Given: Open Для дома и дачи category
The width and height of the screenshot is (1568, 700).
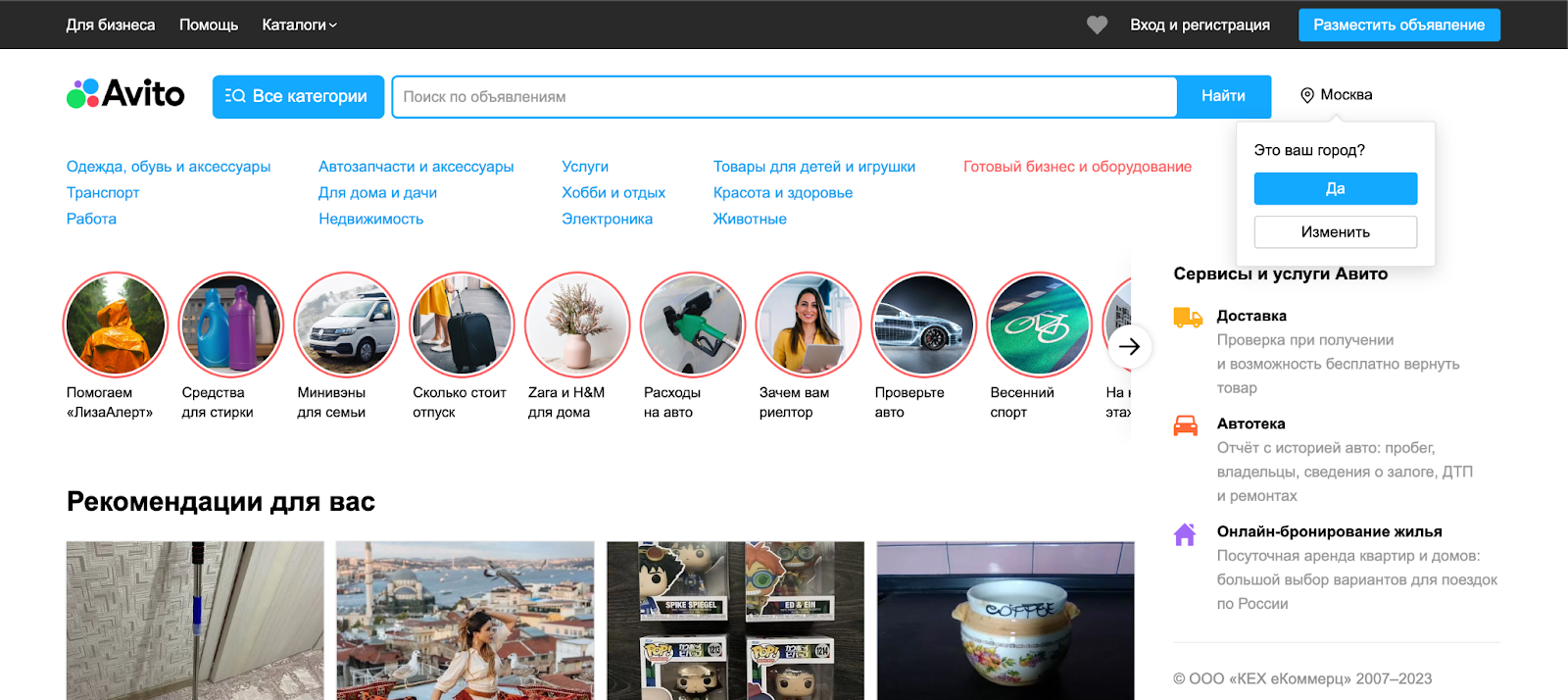Looking at the screenshot, I should click(x=377, y=193).
